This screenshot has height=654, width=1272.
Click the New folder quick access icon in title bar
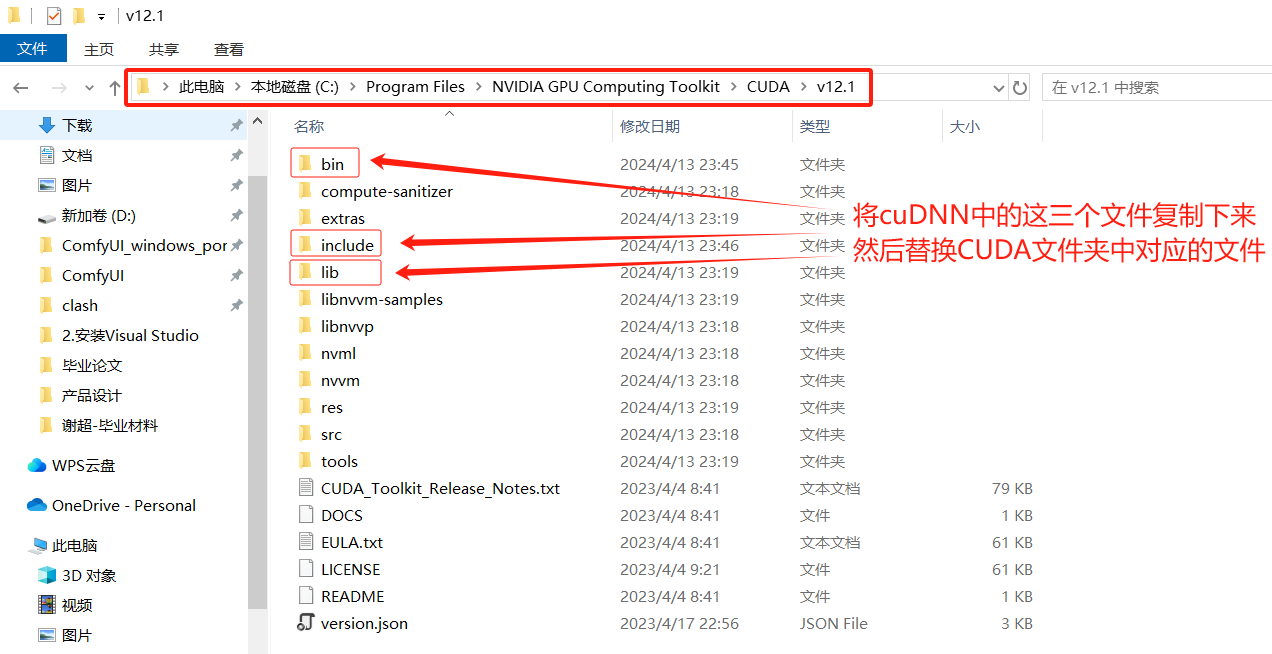click(x=79, y=16)
